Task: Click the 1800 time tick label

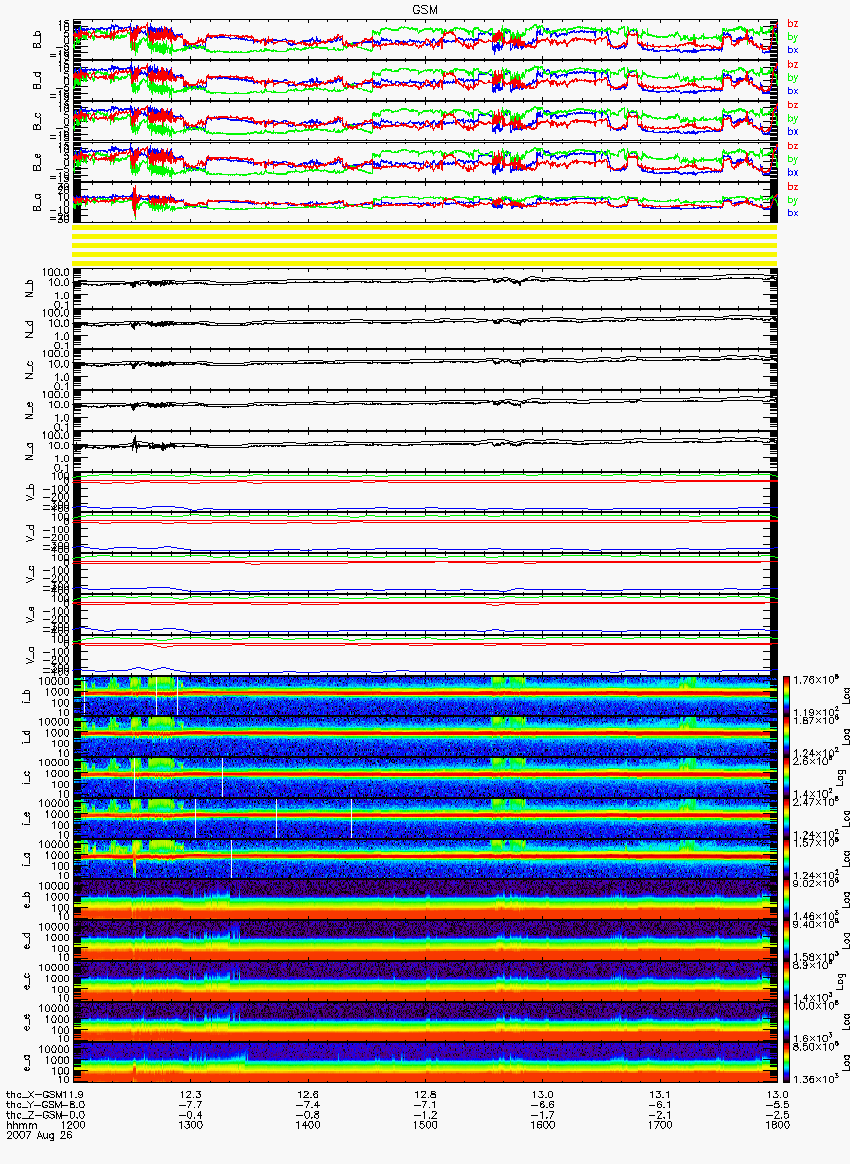Action: (777, 1125)
